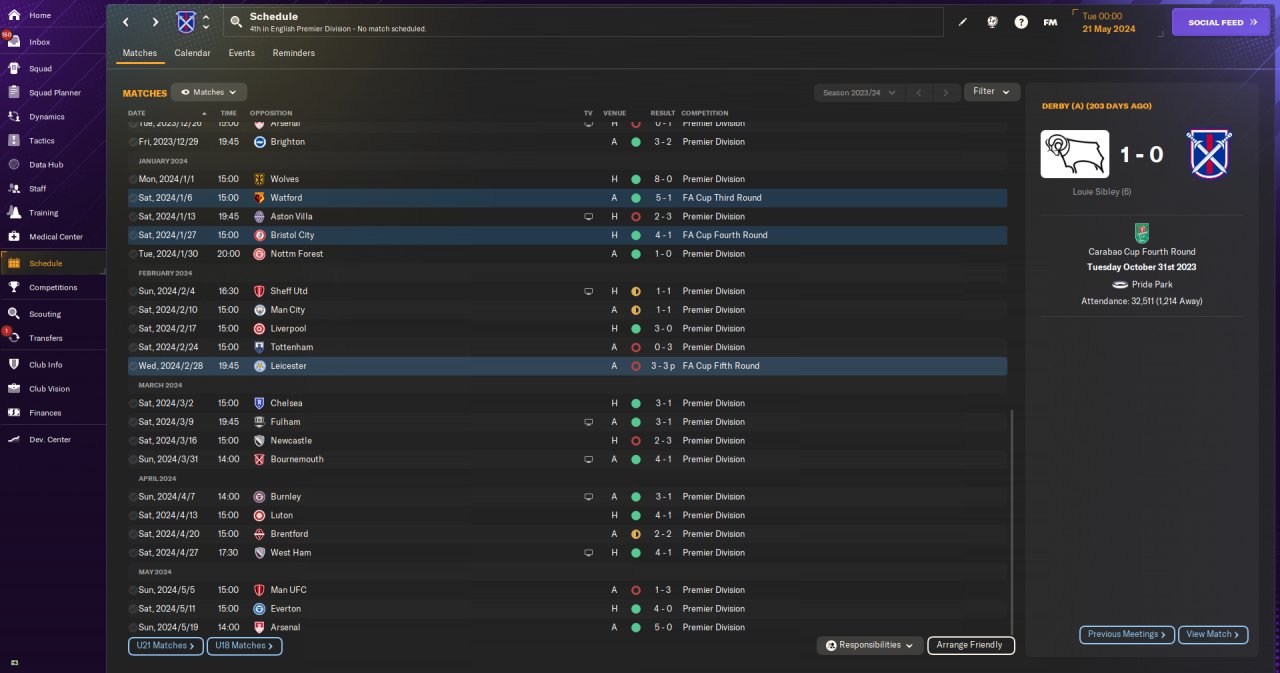Open the Club Vision icon
The width and height of the screenshot is (1280, 673).
(14, 388)
